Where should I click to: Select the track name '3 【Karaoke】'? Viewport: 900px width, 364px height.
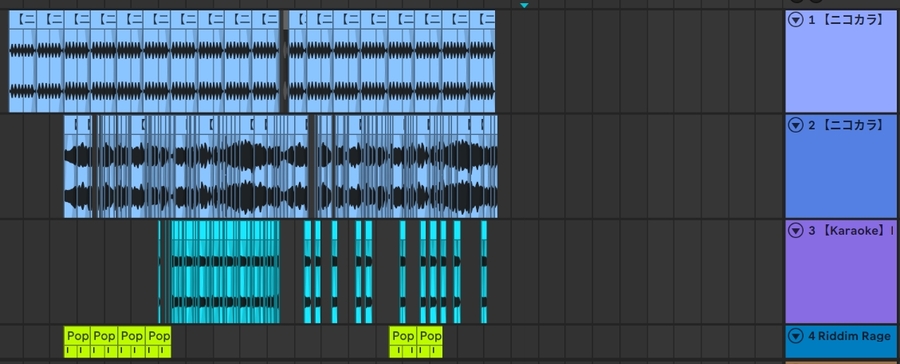pos(847,231)
